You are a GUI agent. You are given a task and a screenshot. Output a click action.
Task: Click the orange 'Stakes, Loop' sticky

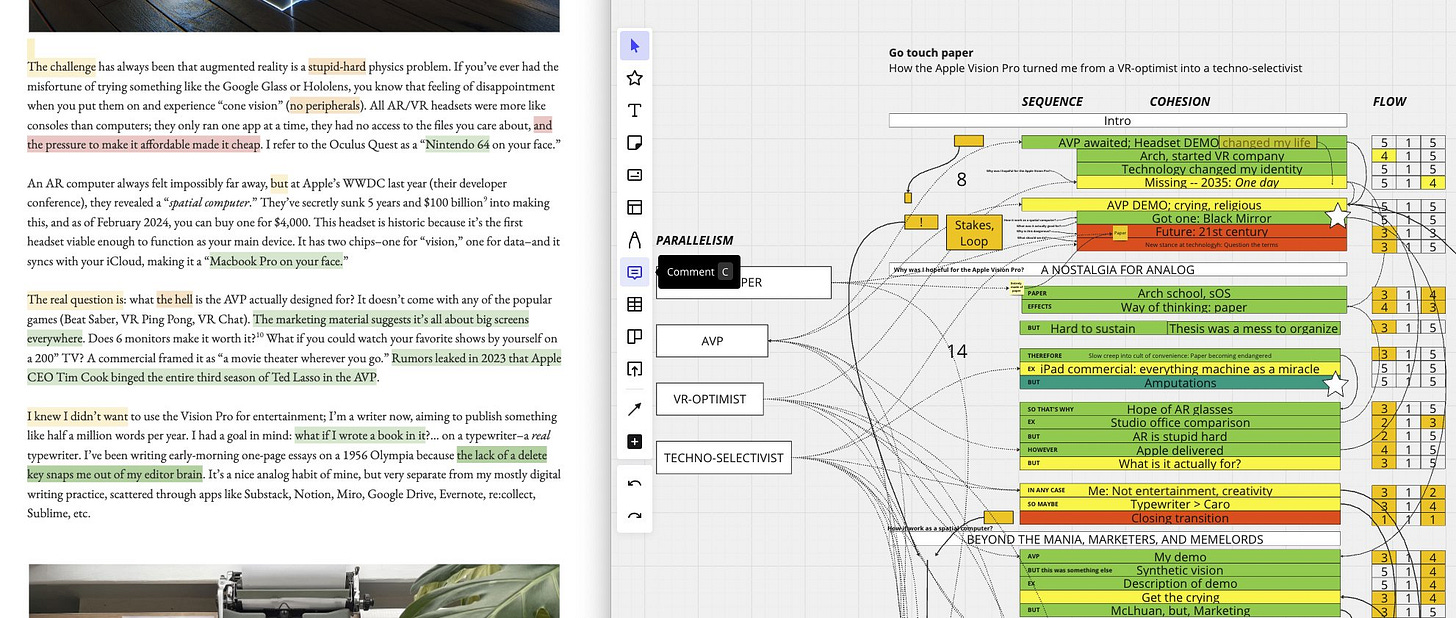click(974, 233)
